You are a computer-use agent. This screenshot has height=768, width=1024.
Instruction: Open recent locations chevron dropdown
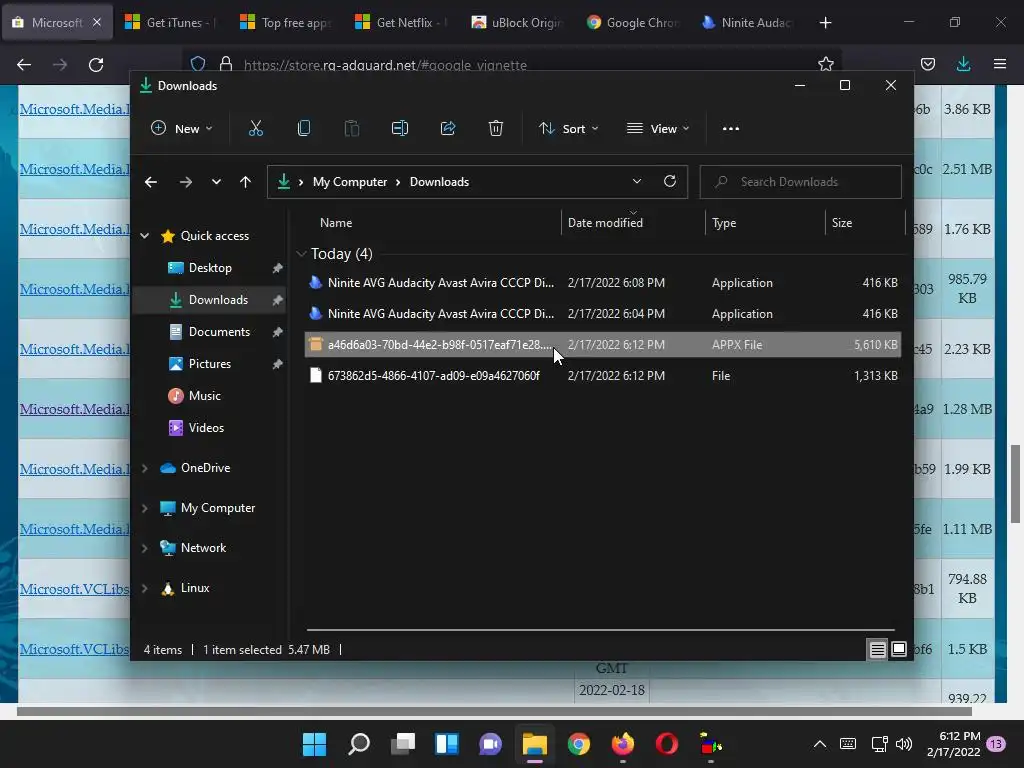pyautogui.click(x=216, y=182)
